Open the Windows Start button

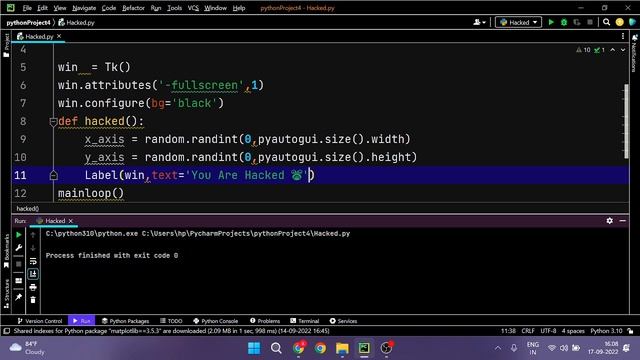(254, 348)
